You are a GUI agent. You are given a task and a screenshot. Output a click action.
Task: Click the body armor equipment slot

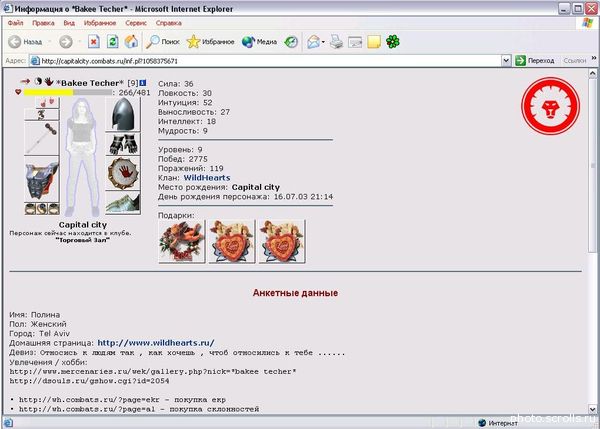[x=42, y=179]
